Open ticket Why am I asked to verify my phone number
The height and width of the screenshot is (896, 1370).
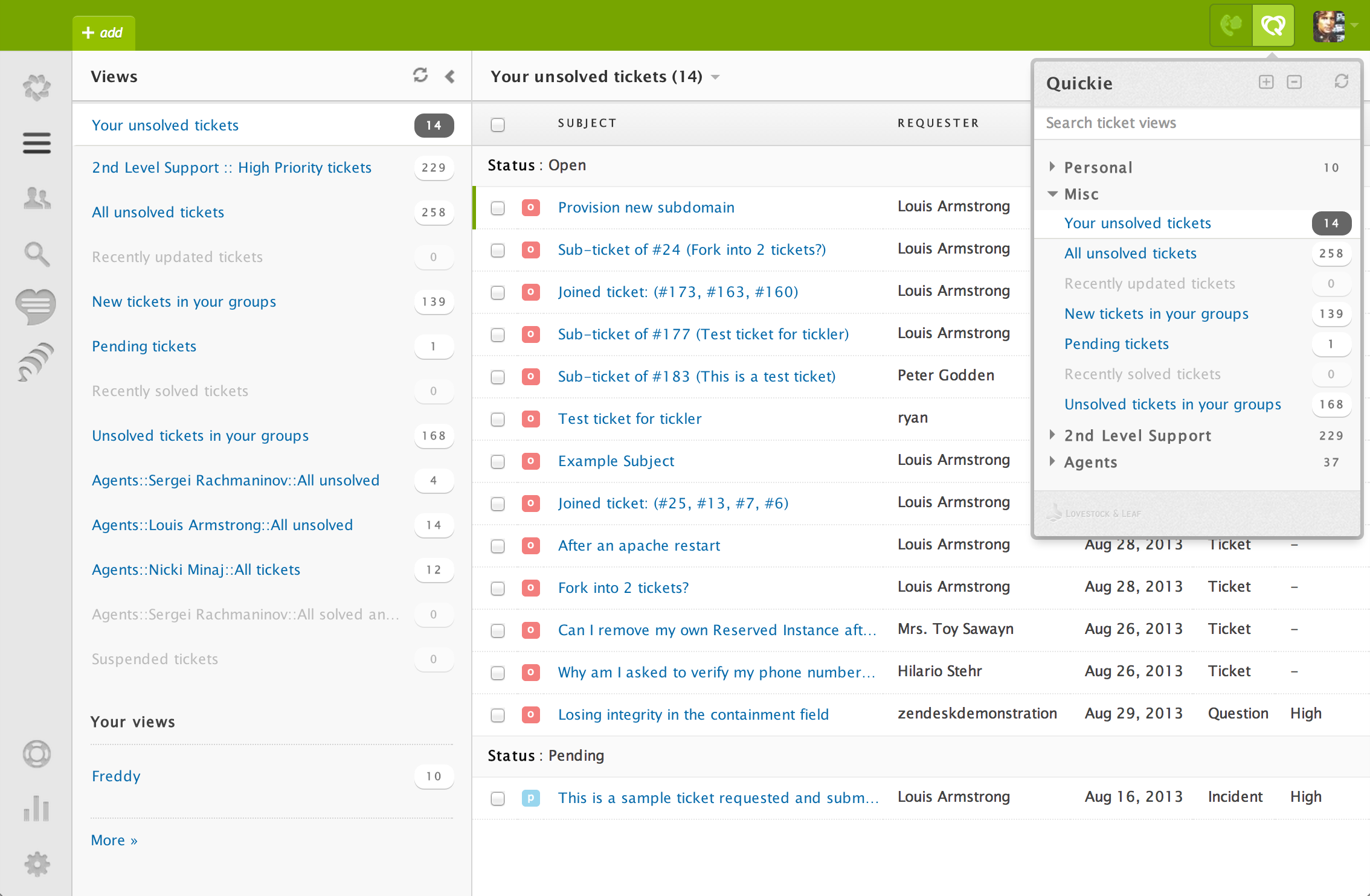coord(716,673)
